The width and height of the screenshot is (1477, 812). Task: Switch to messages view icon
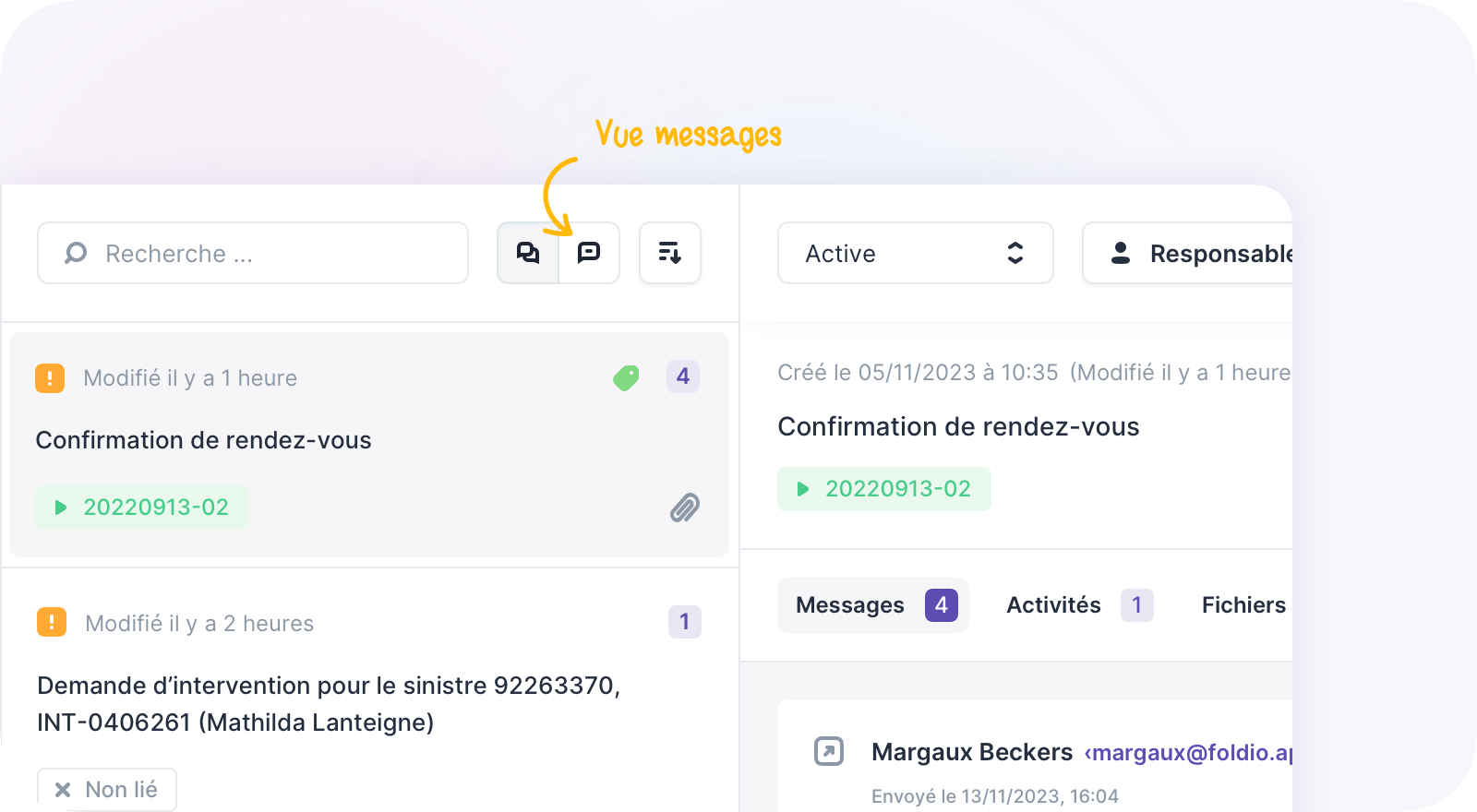[589, 253]
